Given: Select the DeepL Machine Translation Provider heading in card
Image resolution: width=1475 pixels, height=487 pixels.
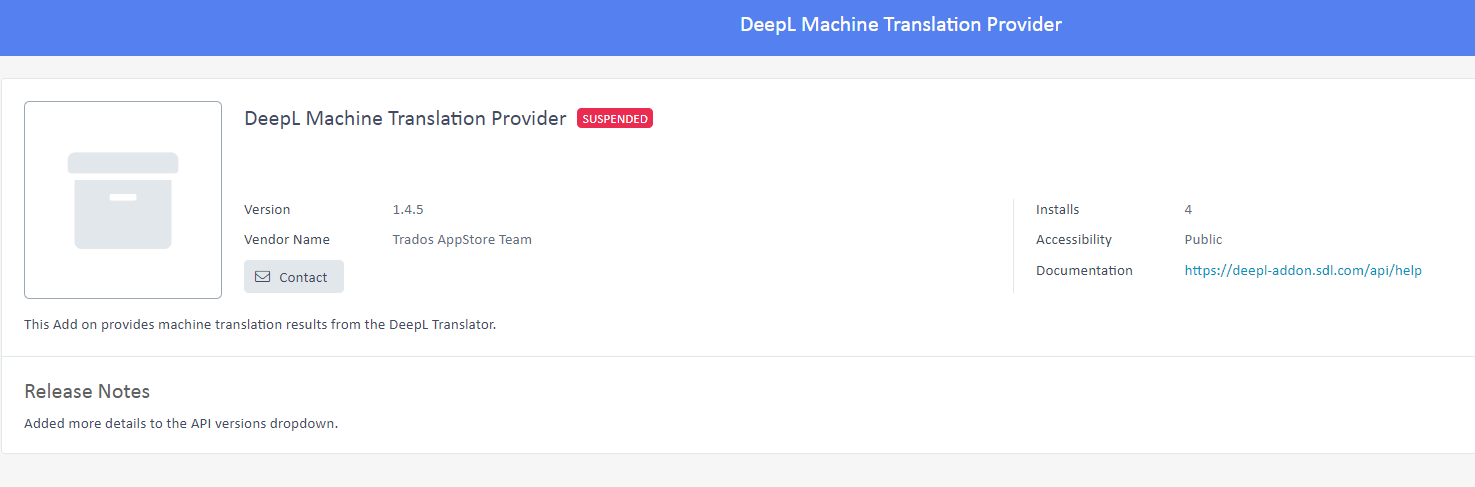Looking at the screenshot, I should tap(405, 118).
